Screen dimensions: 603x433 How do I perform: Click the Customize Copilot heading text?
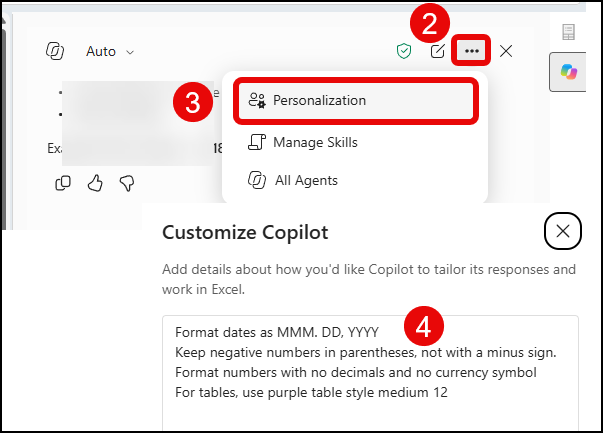coord(245,233)
